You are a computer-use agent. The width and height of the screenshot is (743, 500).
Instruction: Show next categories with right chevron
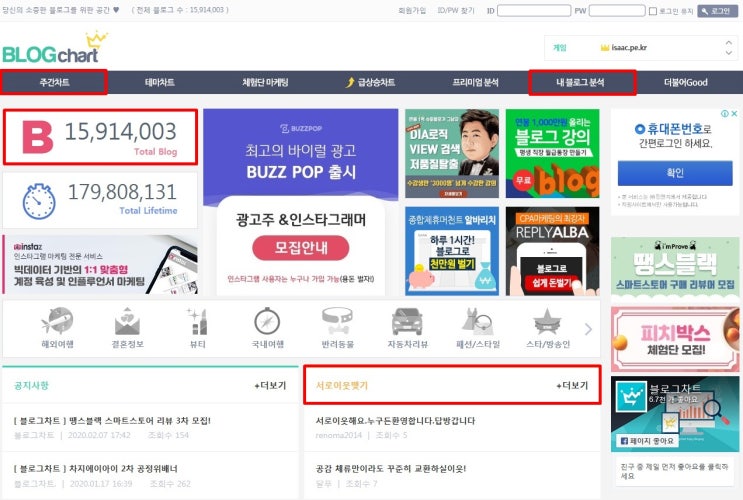click(588, 329)
